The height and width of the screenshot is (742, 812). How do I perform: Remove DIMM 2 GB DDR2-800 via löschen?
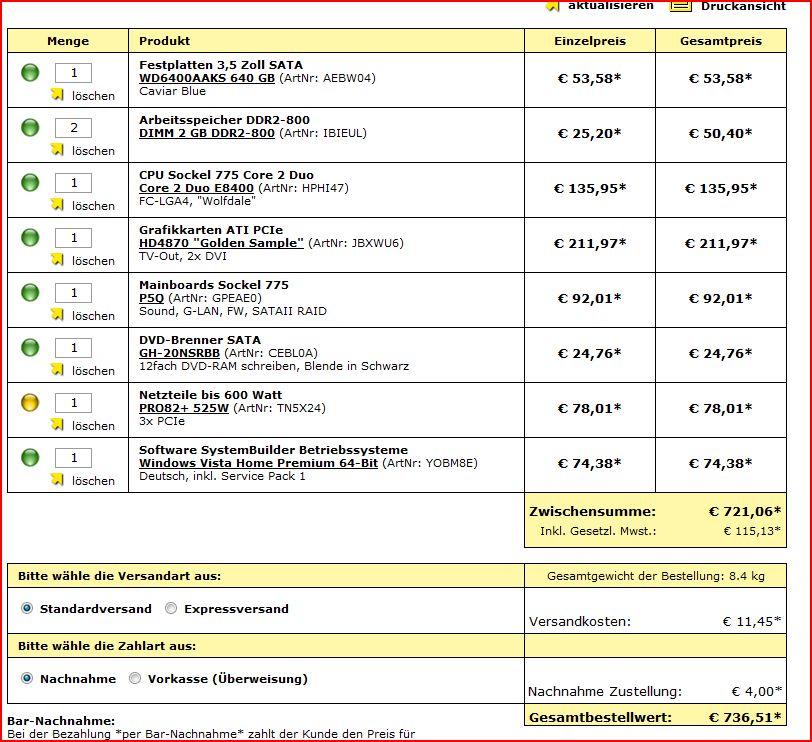pyautogui.click(x=93, y=151)
